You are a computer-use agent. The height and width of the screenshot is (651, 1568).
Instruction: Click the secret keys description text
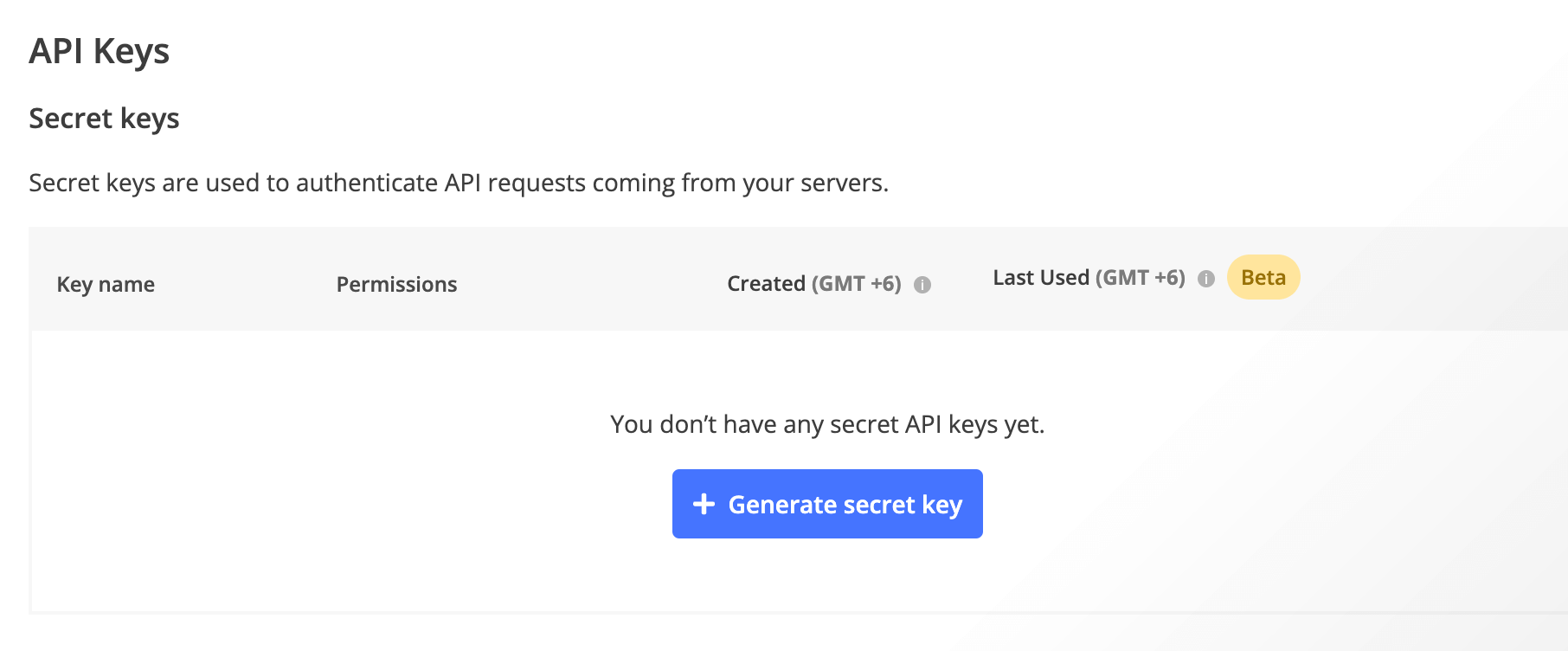click(x=459, y=183)
